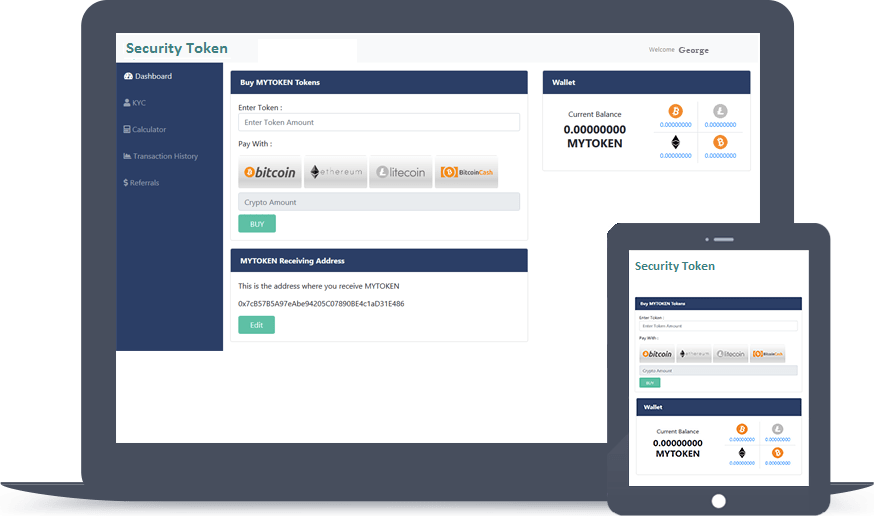Select the MYTOKEN receiving address text 0x7cB57B5A…
This screenshot has height=516, width=874.
[321, 304]
